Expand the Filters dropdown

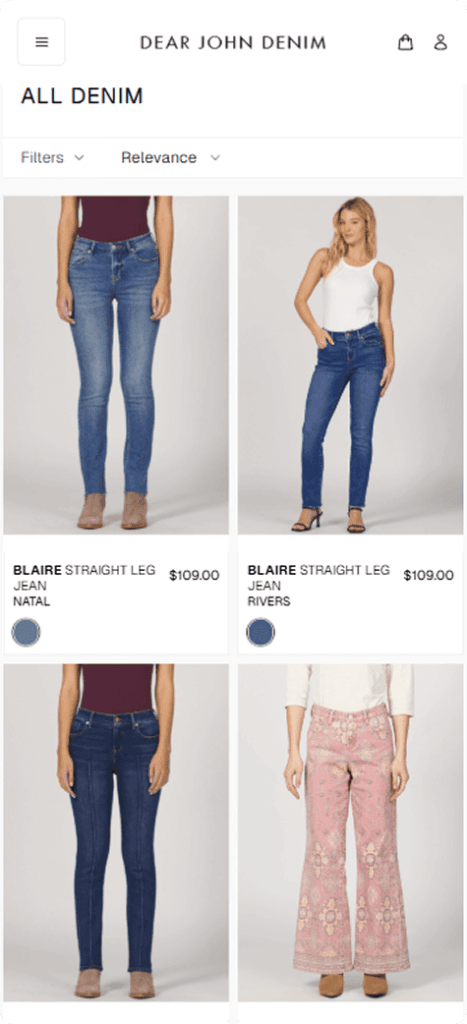(x=52, y=157)
